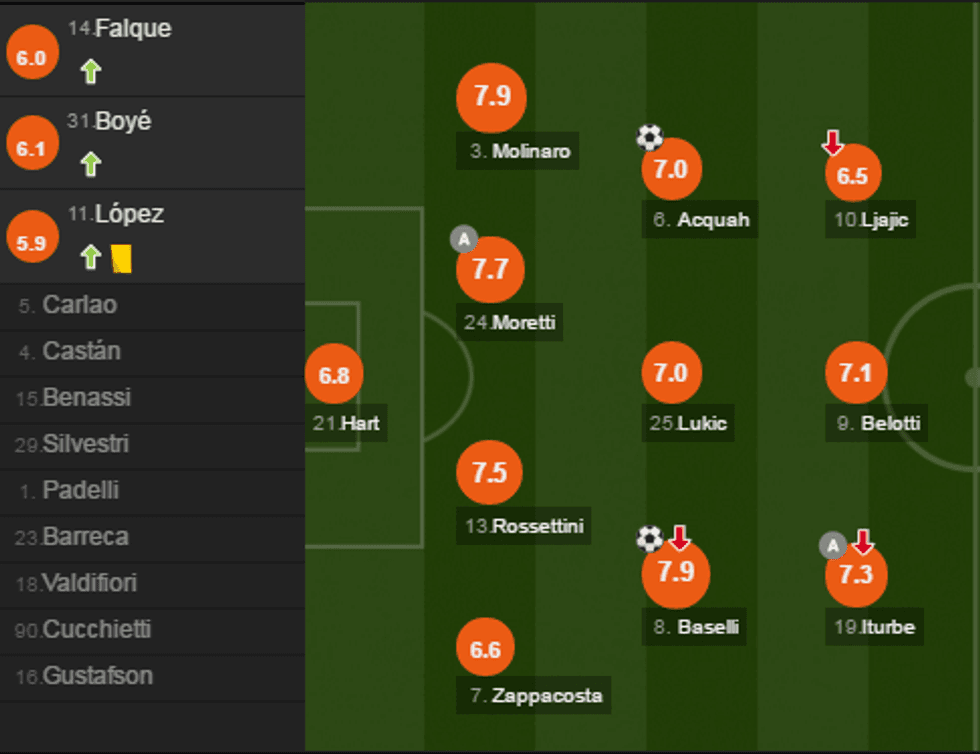Click Ljajic's red substituted-off arrow
This screenshot has width=980, height=754.
pyautogui.click(x=833, y=143)
